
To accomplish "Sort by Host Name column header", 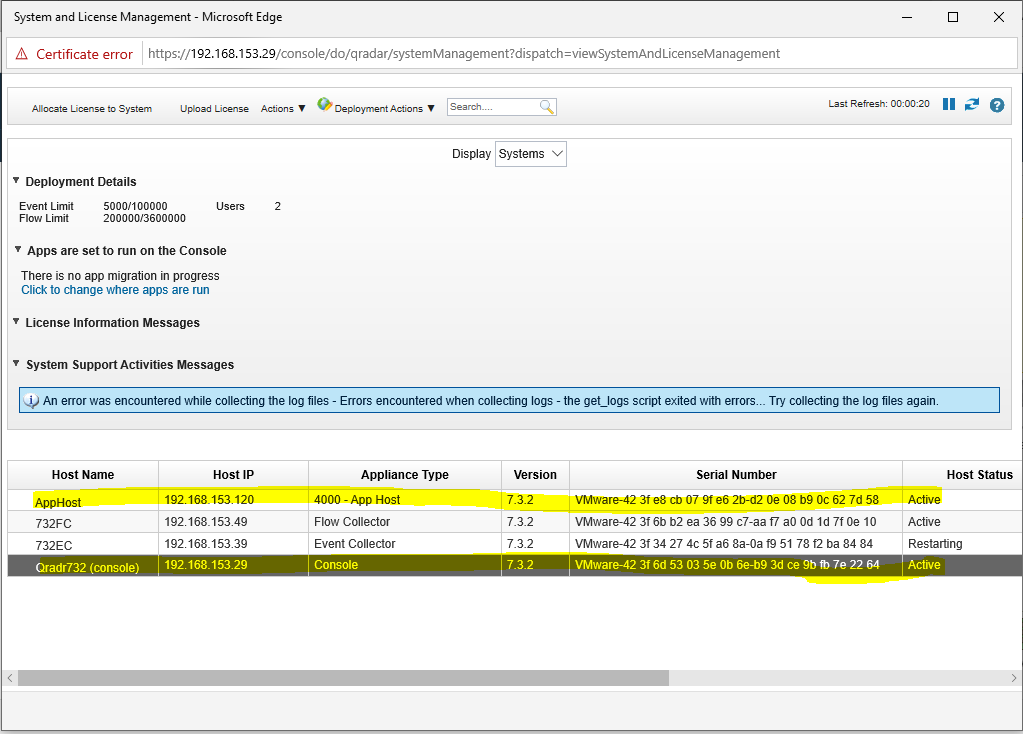I will [83, 475].
